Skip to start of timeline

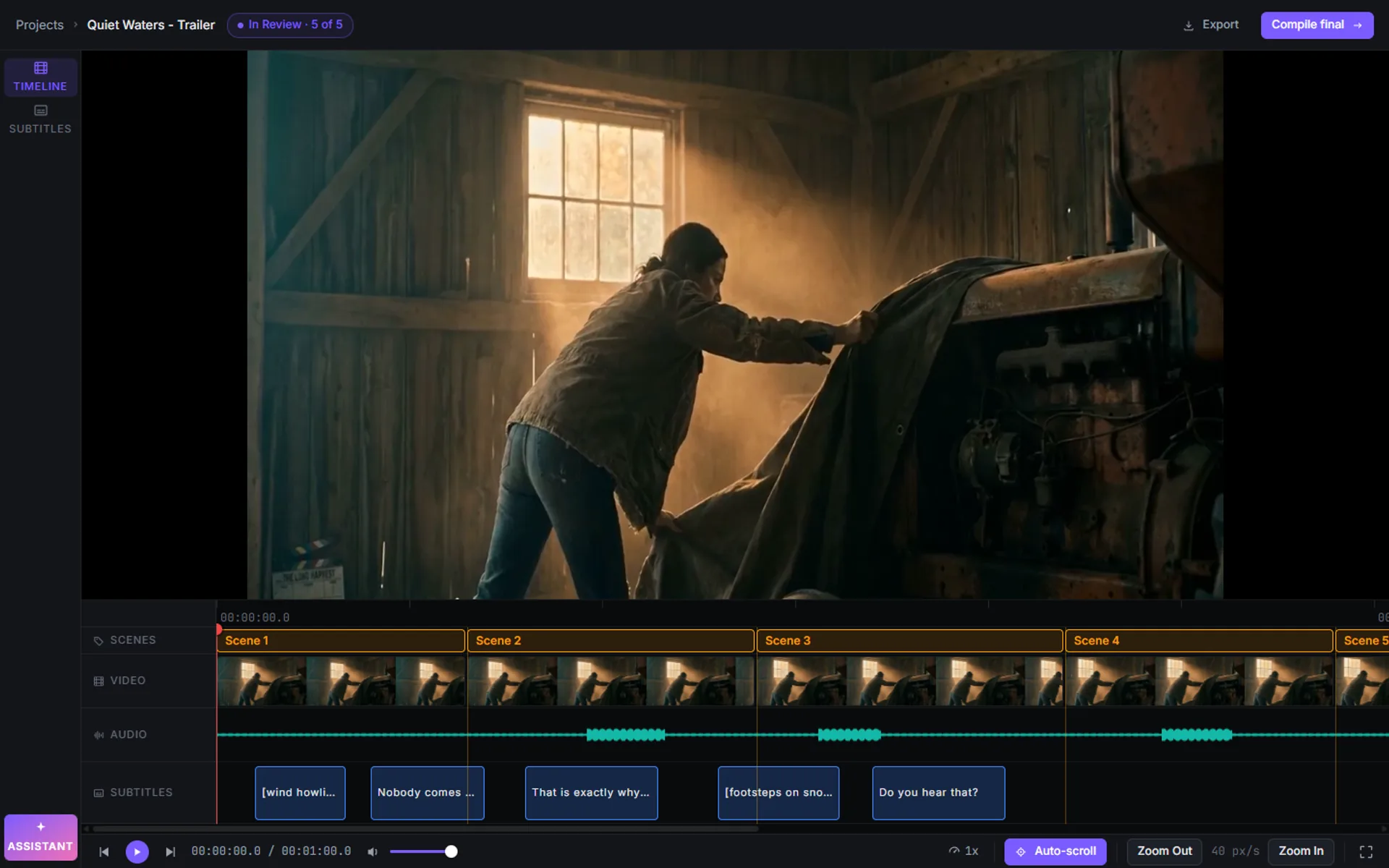click(104, 851)
